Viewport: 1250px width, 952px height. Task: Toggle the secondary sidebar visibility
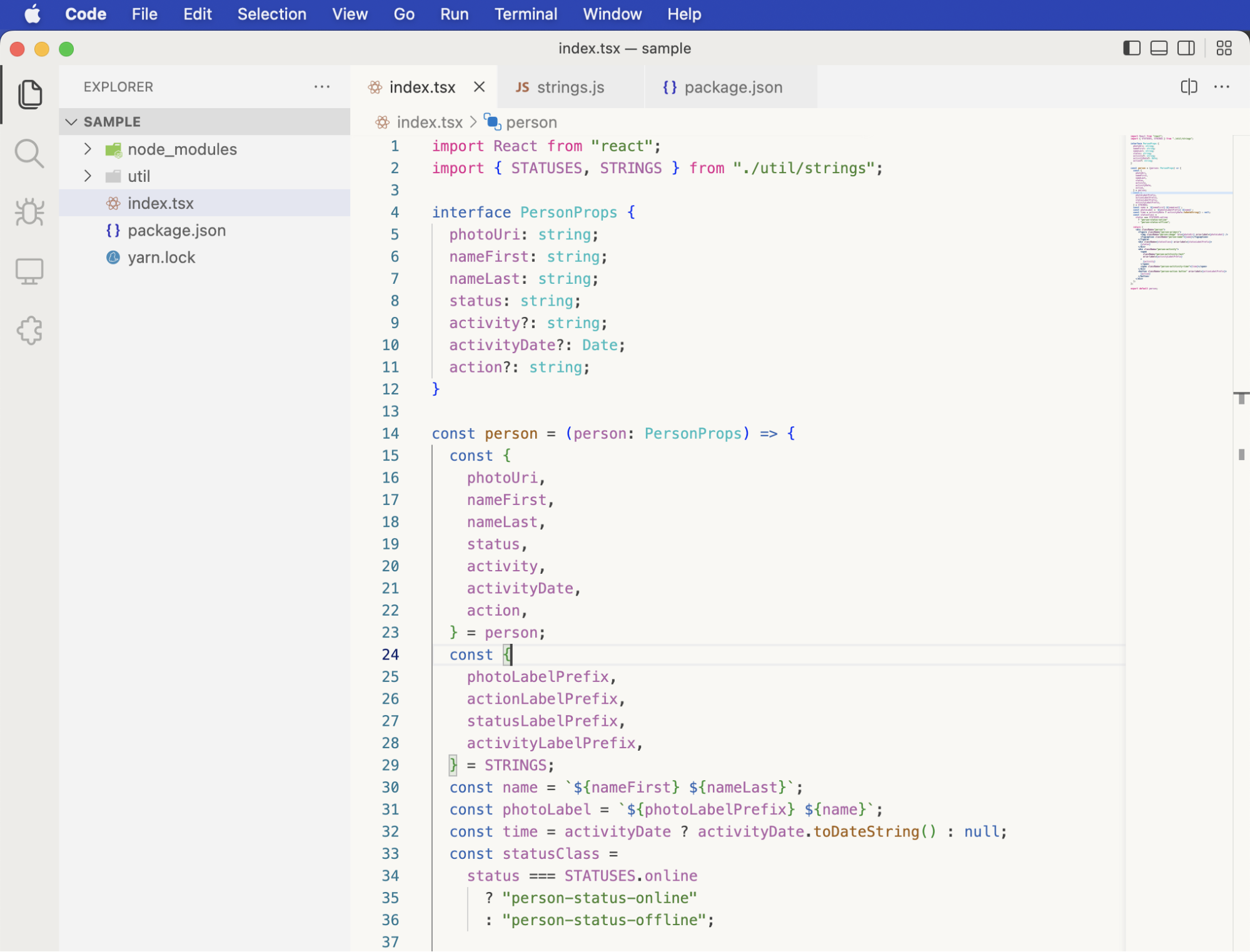point(1186,48)
